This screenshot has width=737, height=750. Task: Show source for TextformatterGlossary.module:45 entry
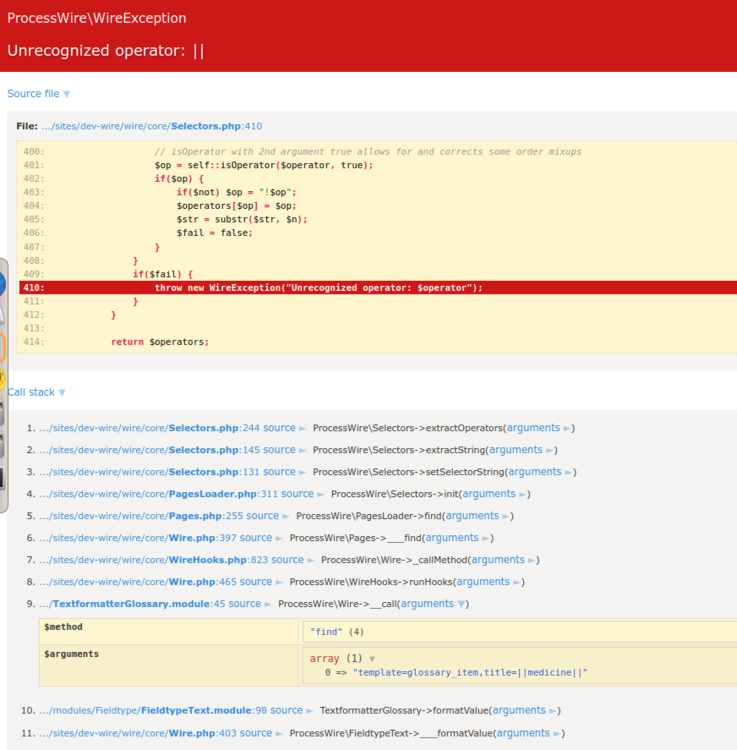tap(250, 604)
